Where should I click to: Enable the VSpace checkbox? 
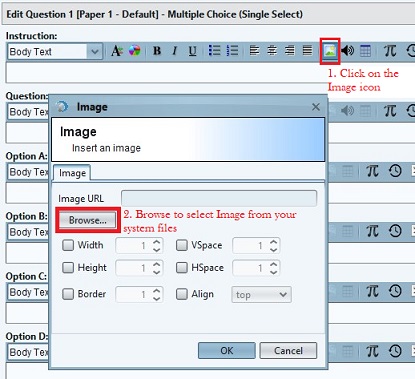click(x=182, y=246)
